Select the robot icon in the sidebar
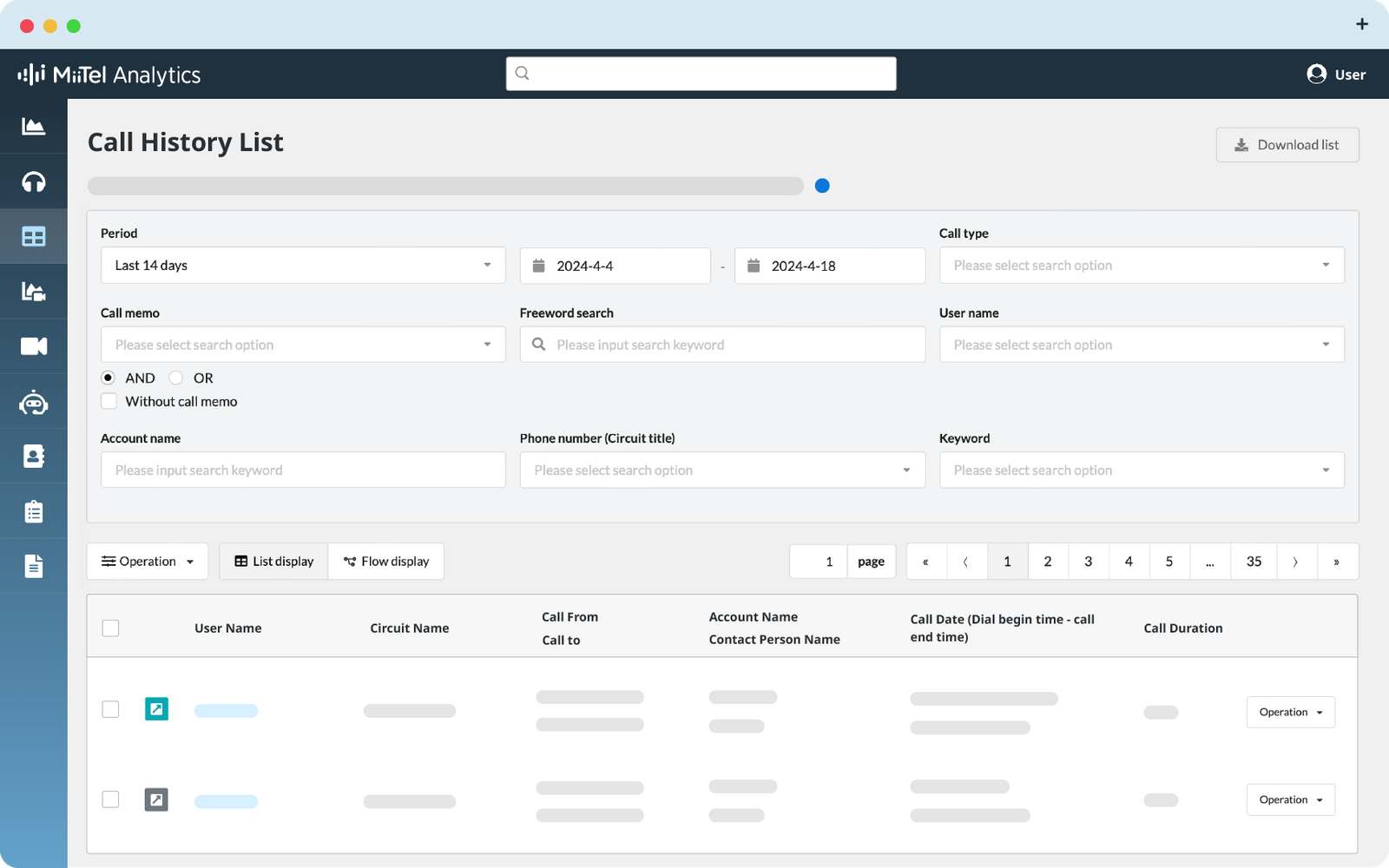This screenshot has width=1389, height=868. 33,402
